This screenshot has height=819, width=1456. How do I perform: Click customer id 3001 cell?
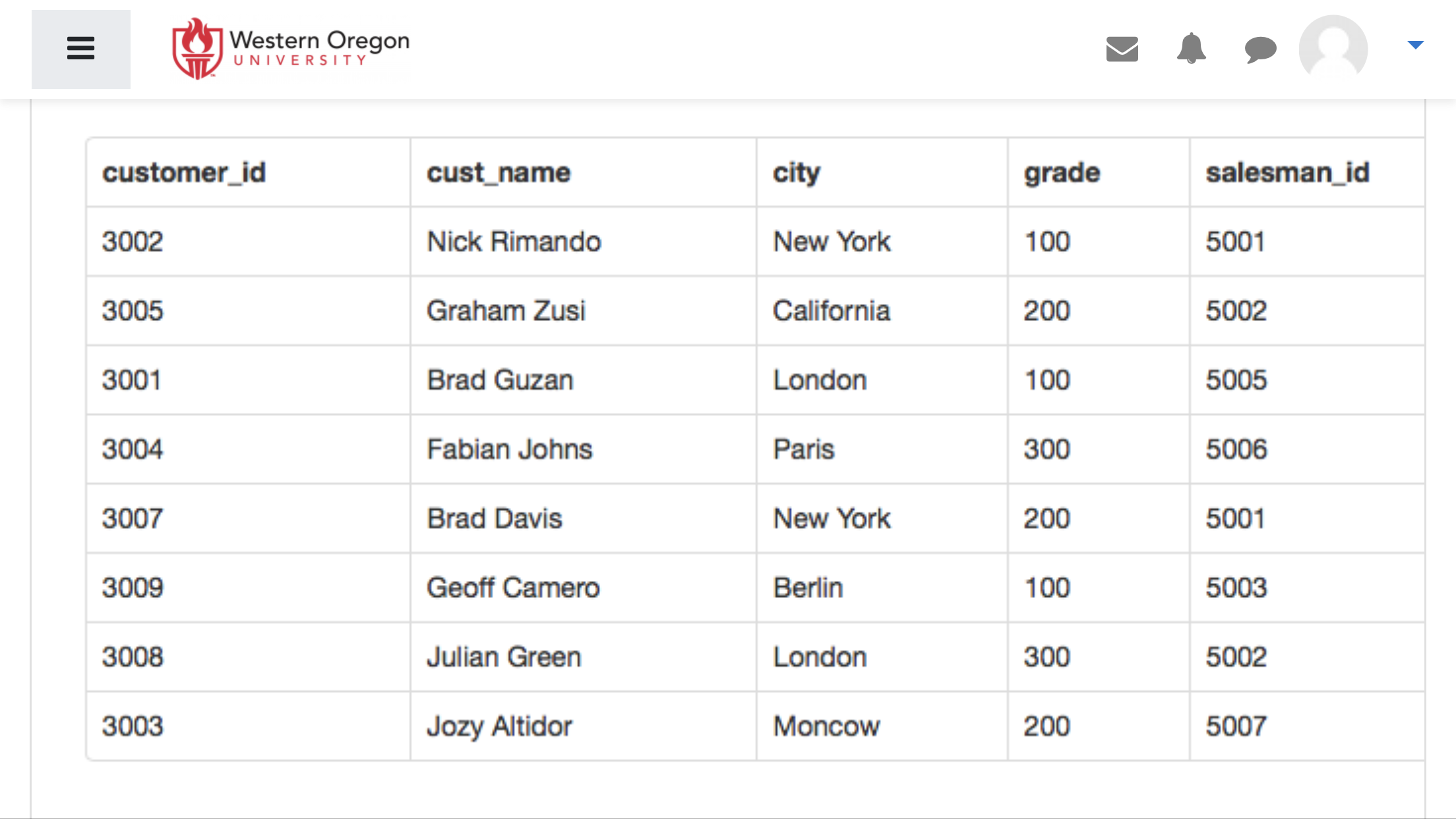pos(248,380)
